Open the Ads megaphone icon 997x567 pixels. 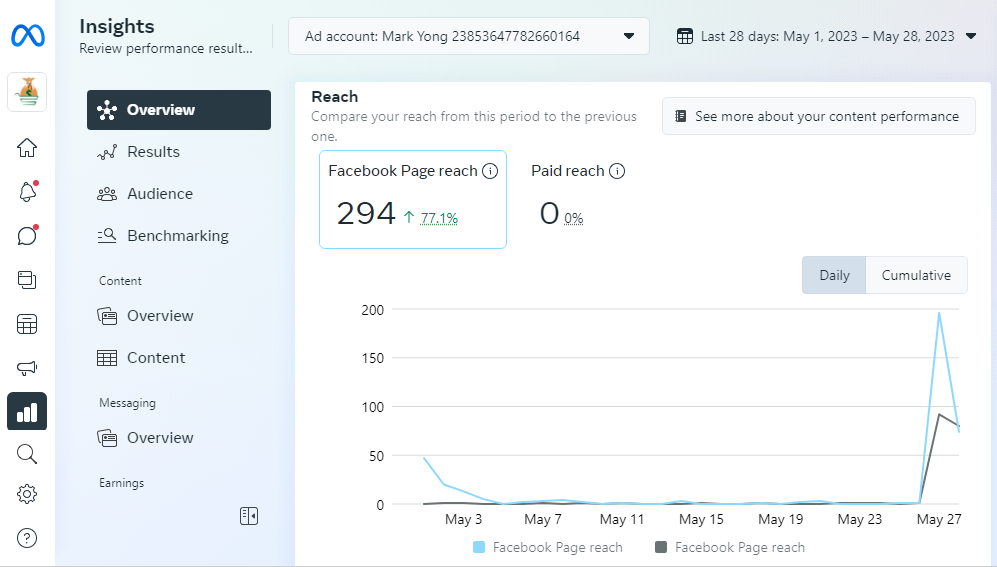27,367
